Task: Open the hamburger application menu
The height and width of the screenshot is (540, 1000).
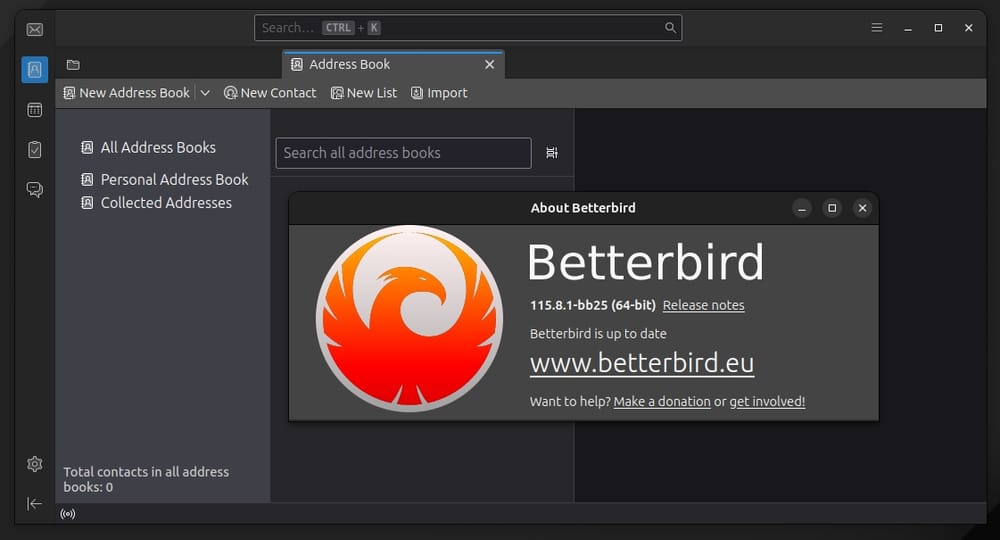Action: 877,27
